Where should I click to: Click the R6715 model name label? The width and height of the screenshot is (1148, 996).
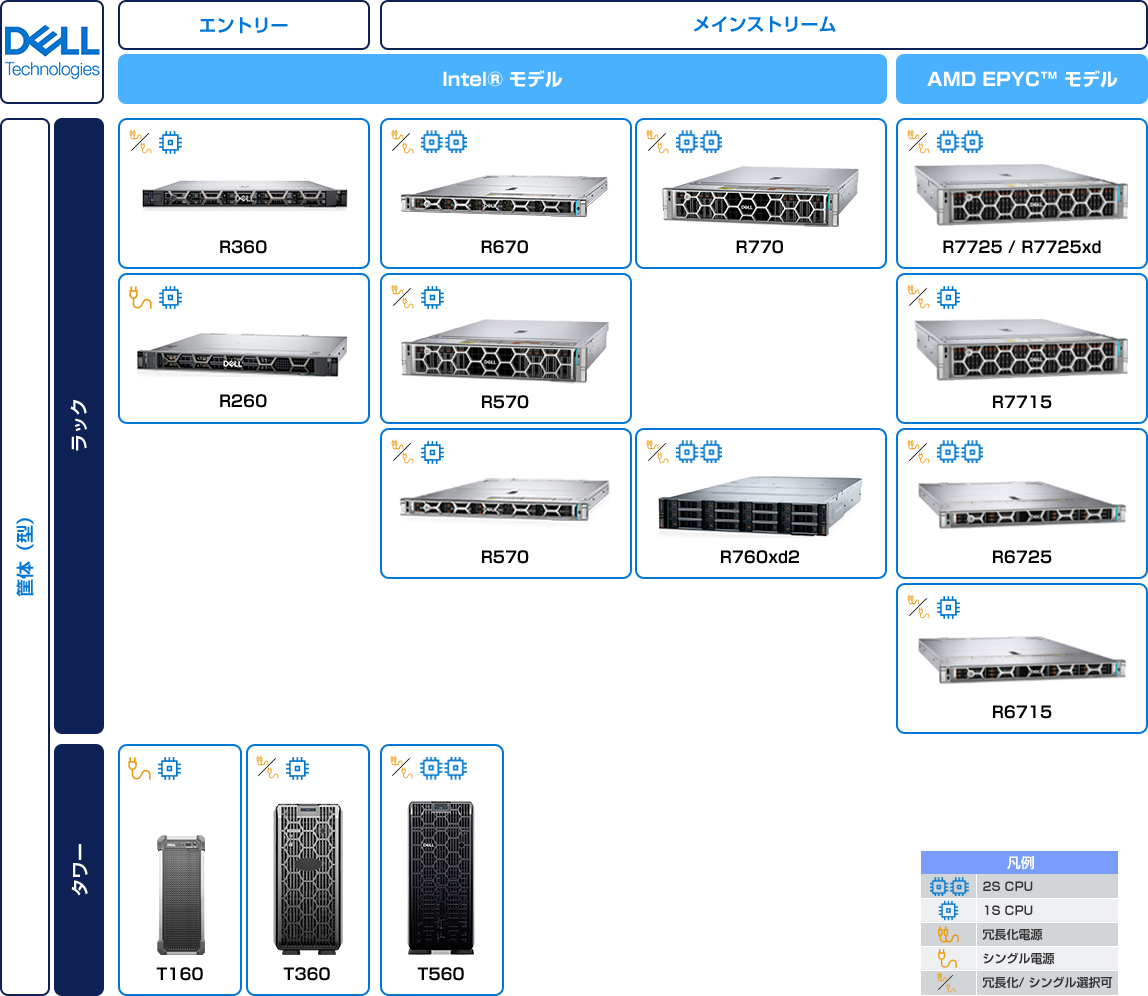[1021, 712]
